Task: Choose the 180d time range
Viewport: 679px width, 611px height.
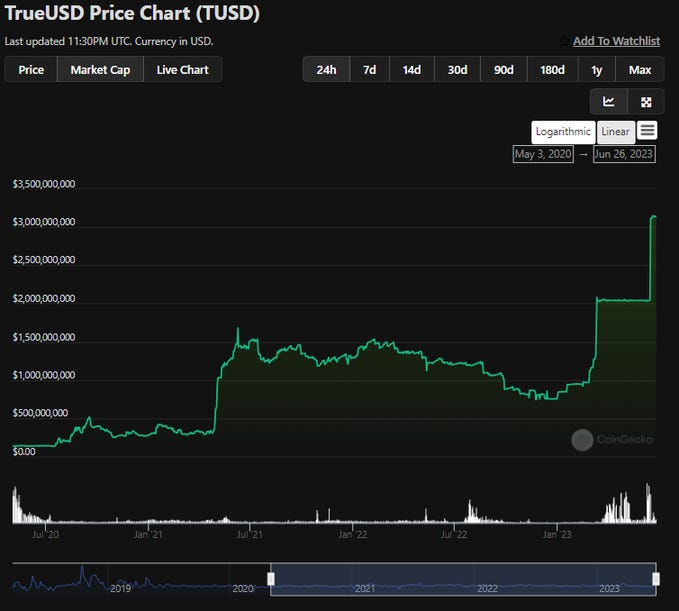Action: (x=552, y=70)
